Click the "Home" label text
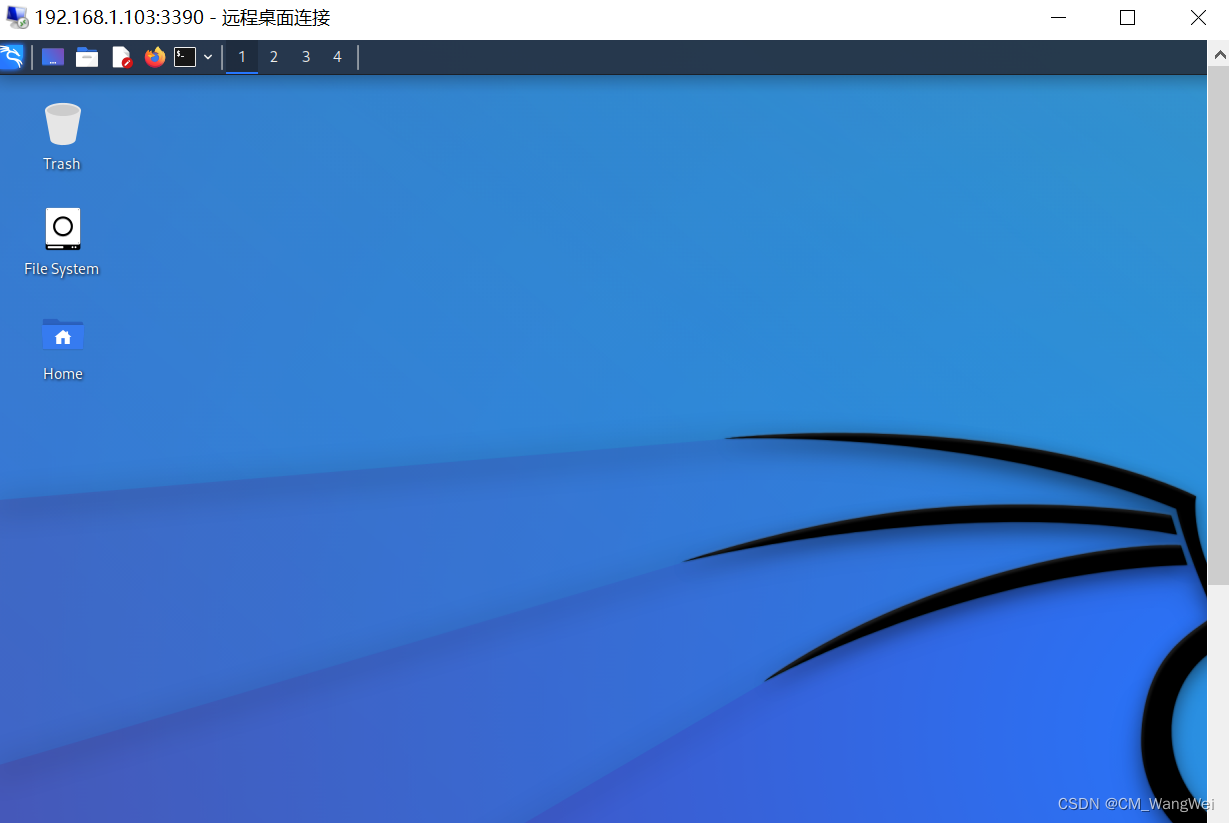Viewport: 1229px width, 823px height. pyautogui.click(x=63, y=374)
